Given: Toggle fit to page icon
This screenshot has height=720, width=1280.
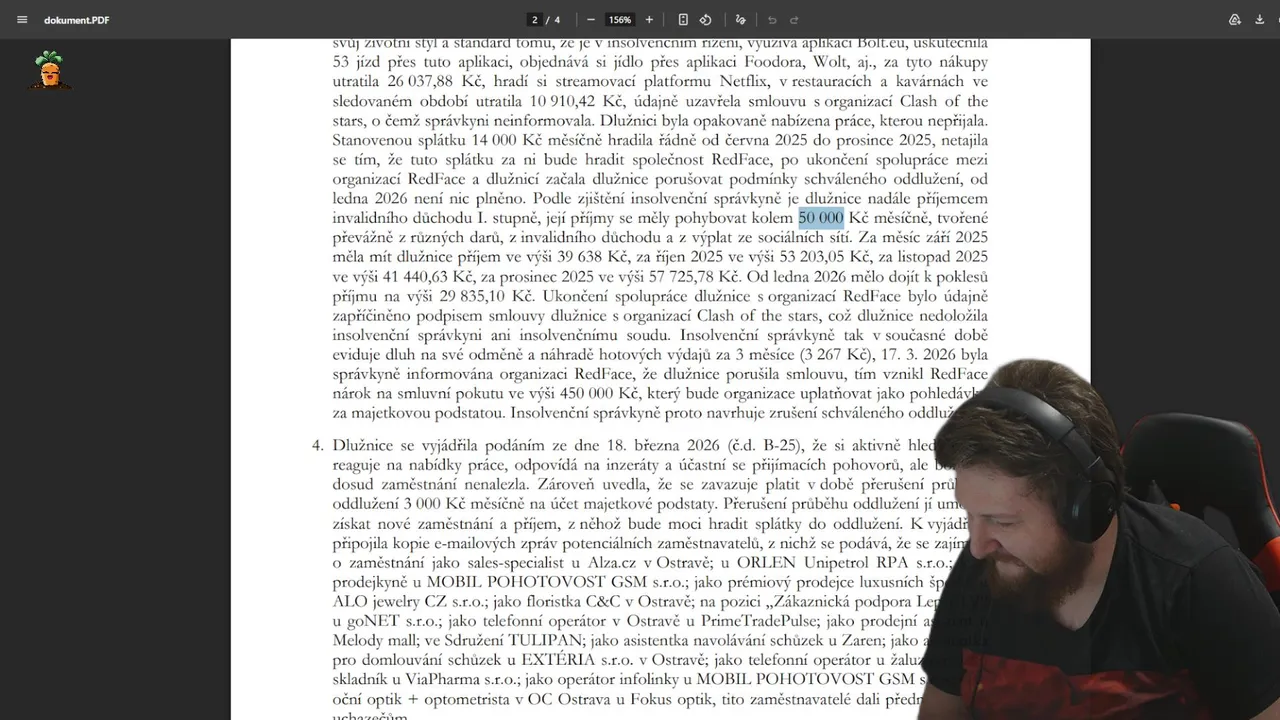Looking at the screenshot, I should coord(683,20).
